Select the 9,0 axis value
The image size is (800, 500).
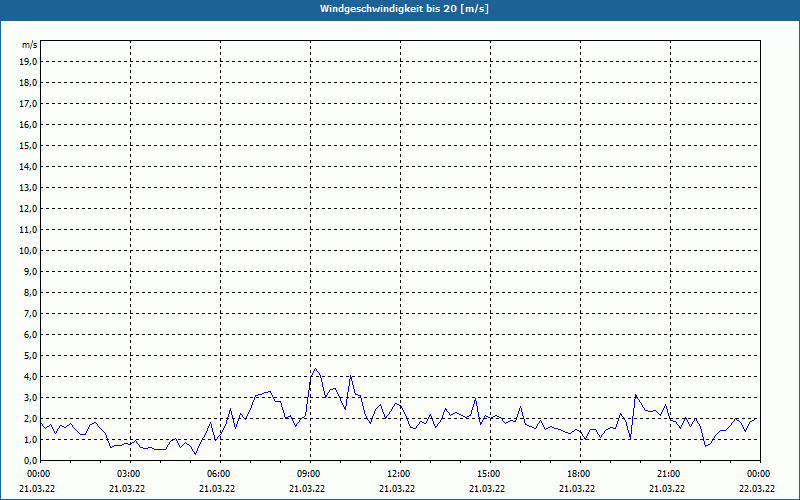(30, 271)
